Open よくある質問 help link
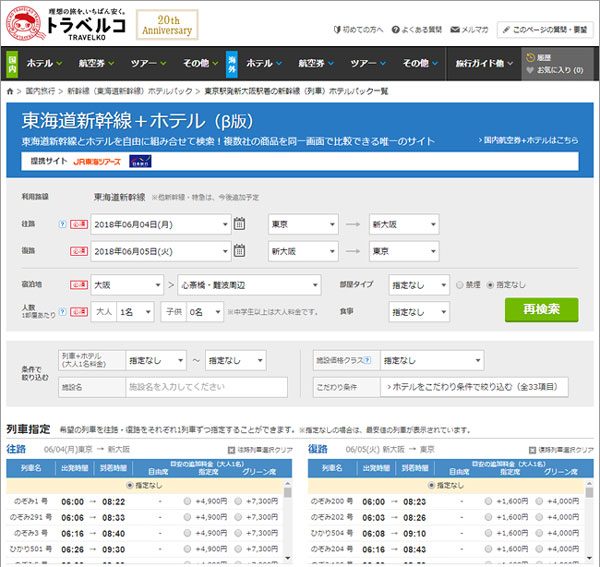The image size is (600, 567). click(x=417, y=29)
